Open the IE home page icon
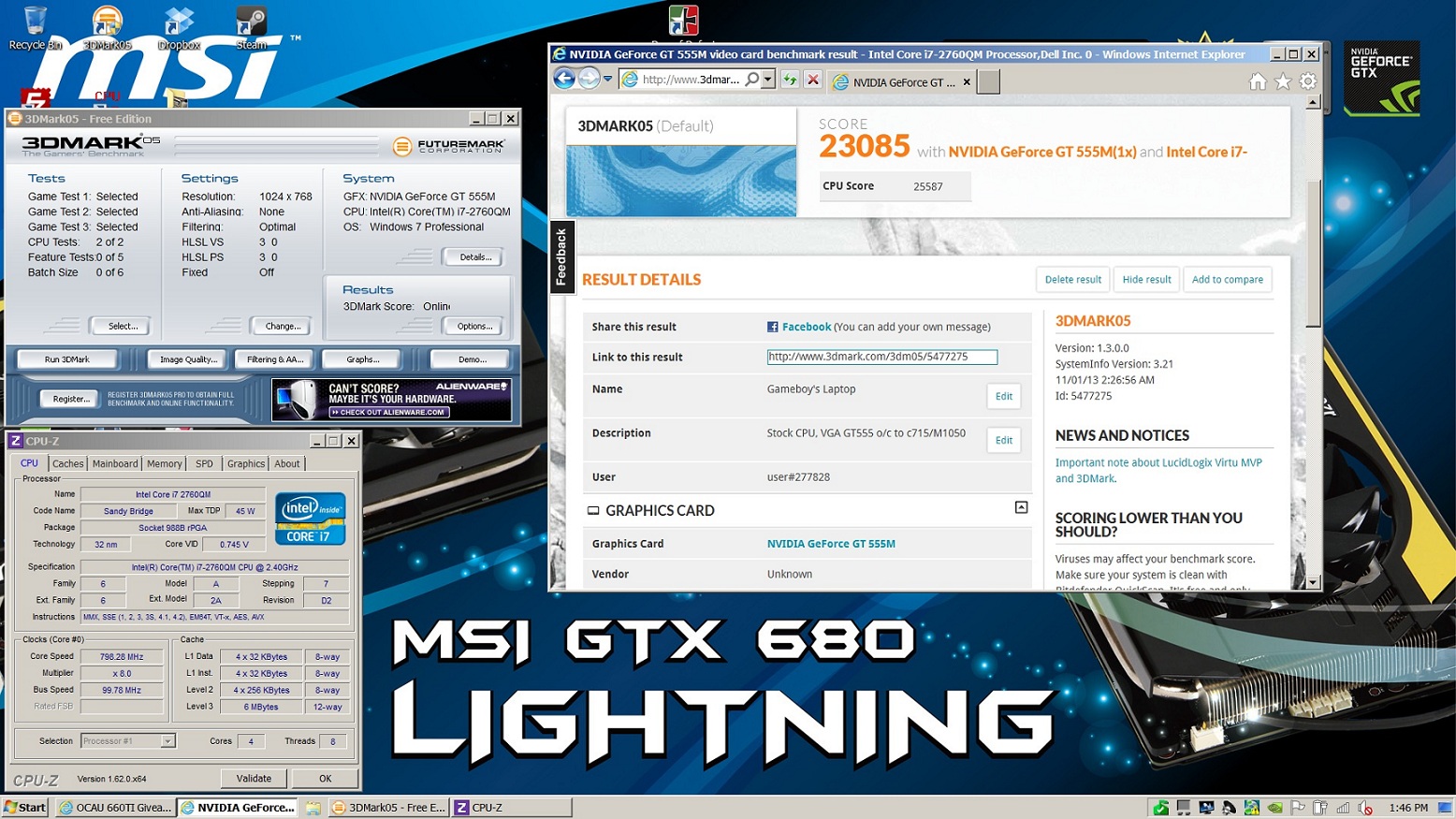 coord(1258,82)
